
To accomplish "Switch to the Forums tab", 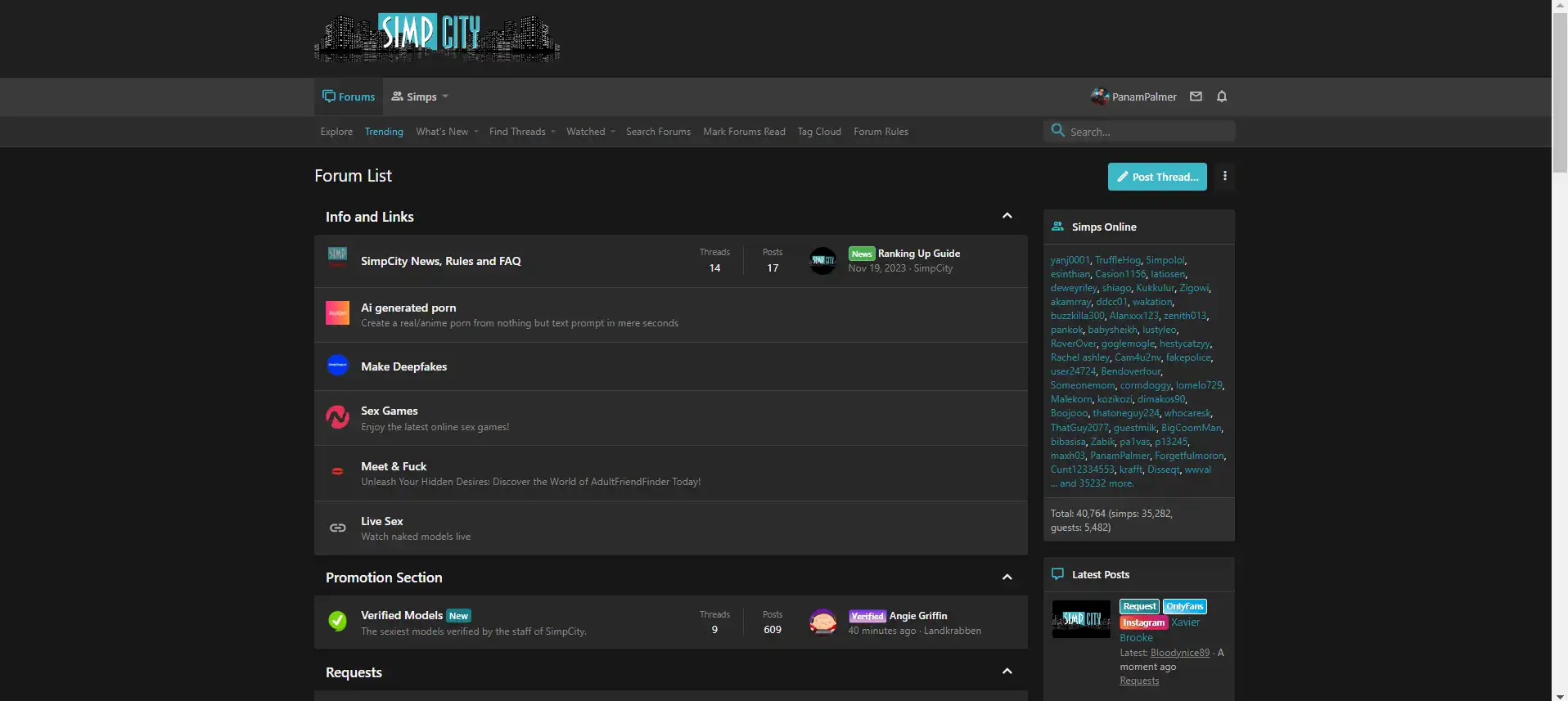I will (x=349, y=97).
